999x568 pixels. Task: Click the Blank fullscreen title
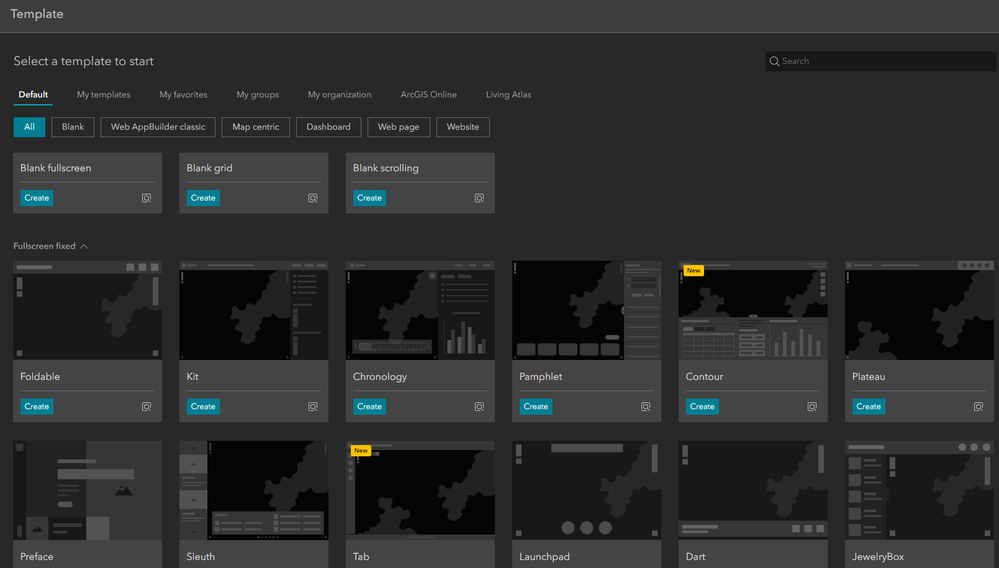(55, 168)
